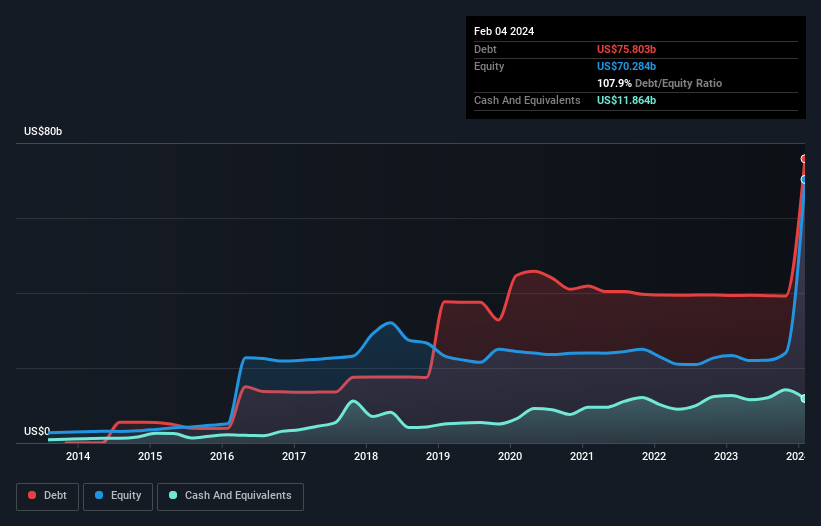The height and width of the screenshot is (526, 821).
Task: Toggle the Equity legend button
Action: pos(118,496)
